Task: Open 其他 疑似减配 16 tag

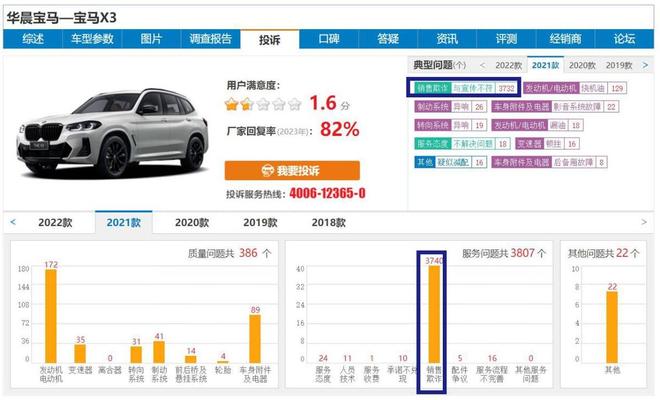Action: 450,162
